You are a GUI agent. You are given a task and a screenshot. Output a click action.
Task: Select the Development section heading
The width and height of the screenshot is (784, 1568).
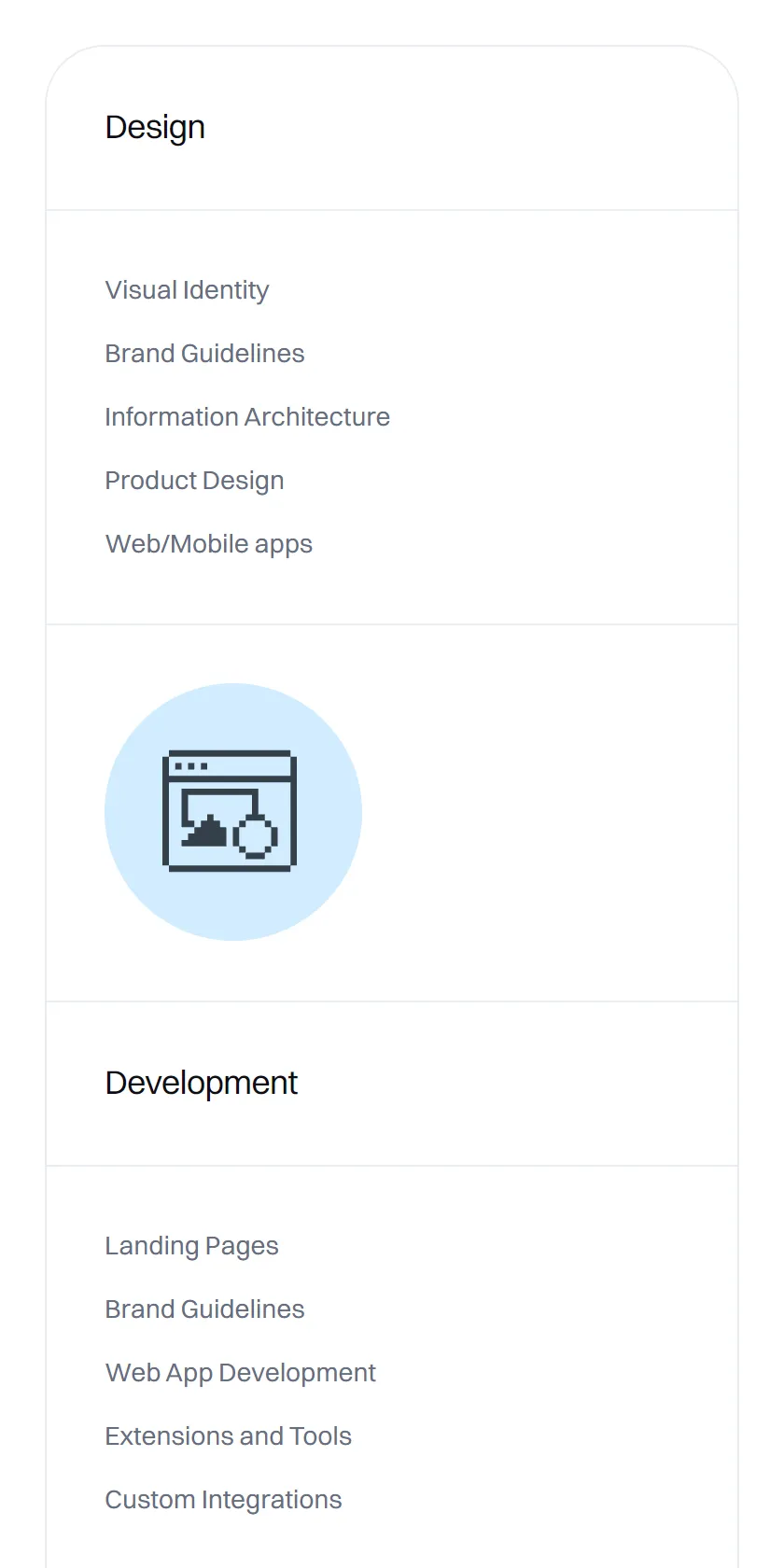click(x=202, y=1083)
